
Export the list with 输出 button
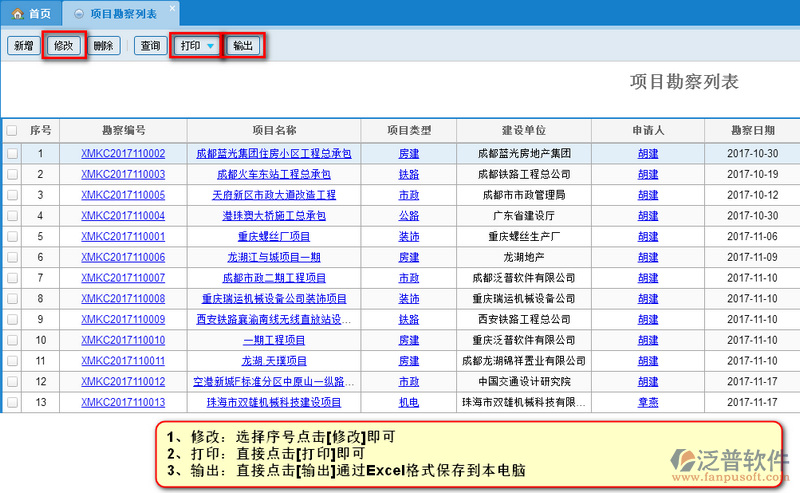242,46
